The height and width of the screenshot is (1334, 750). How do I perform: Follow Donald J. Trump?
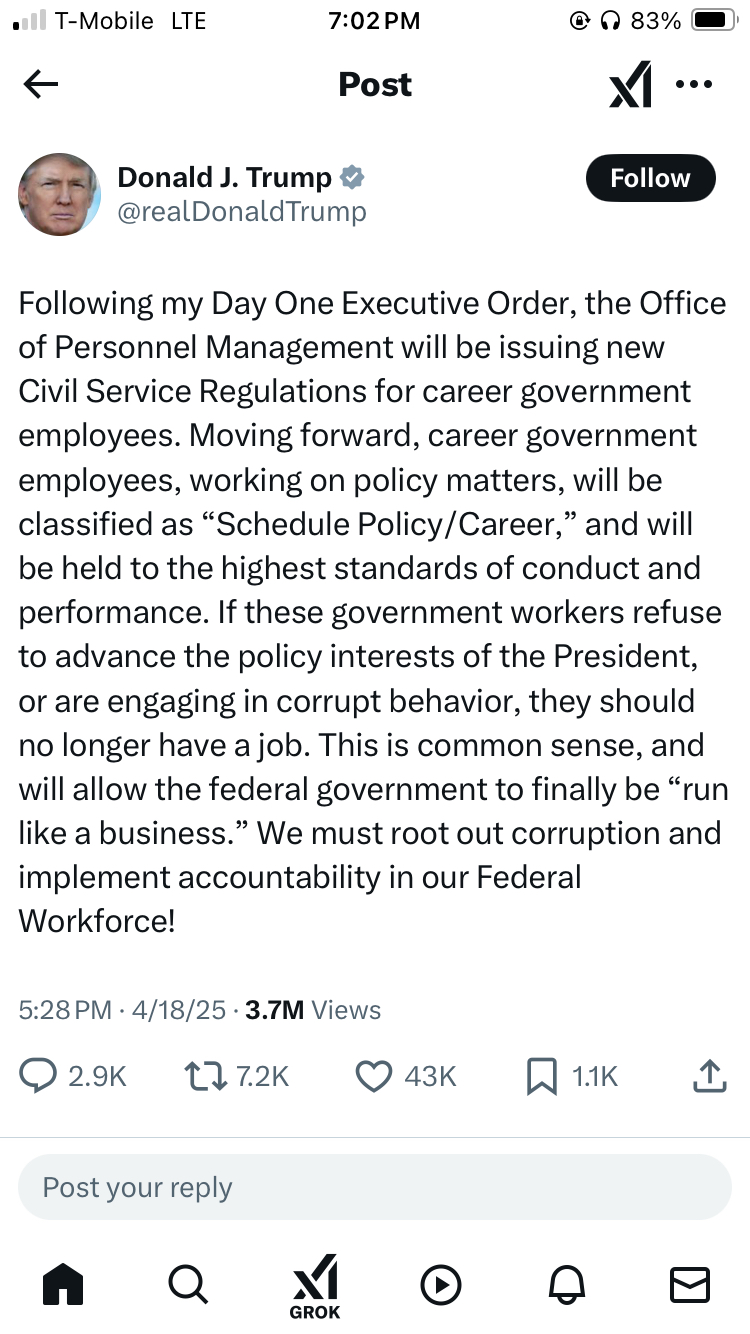click(x=650, y=178)
